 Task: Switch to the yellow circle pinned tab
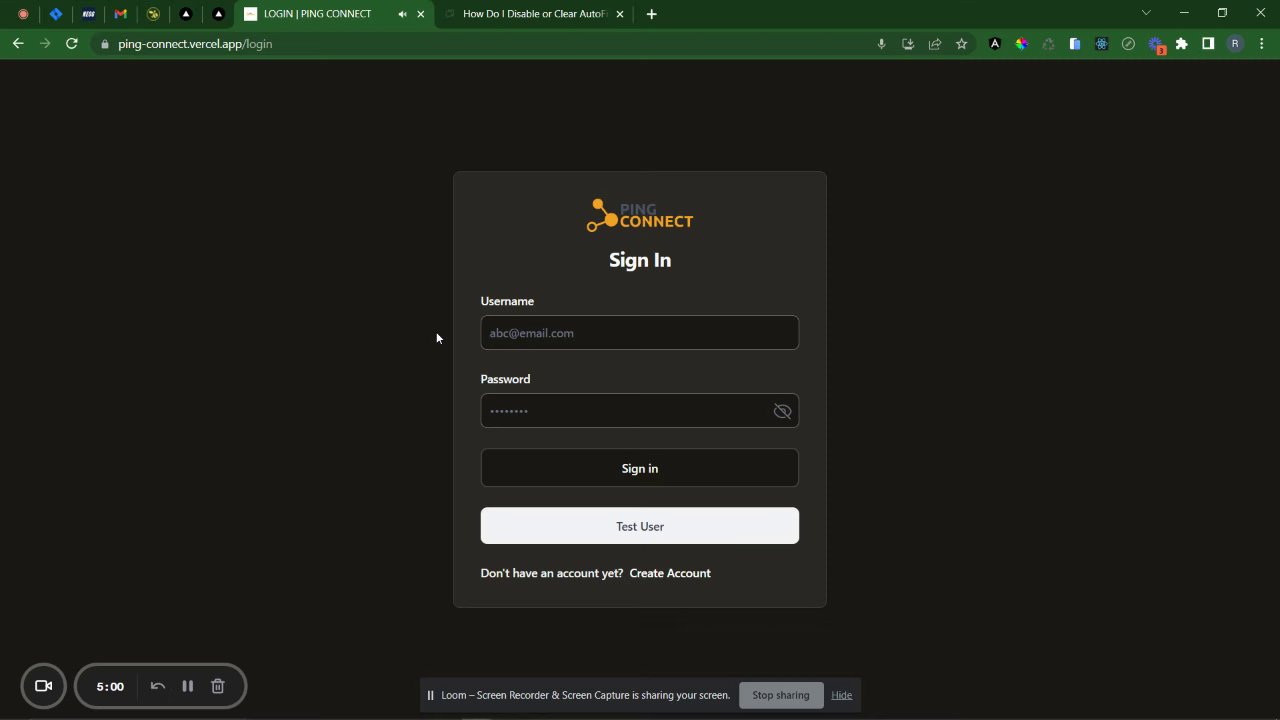153,14
